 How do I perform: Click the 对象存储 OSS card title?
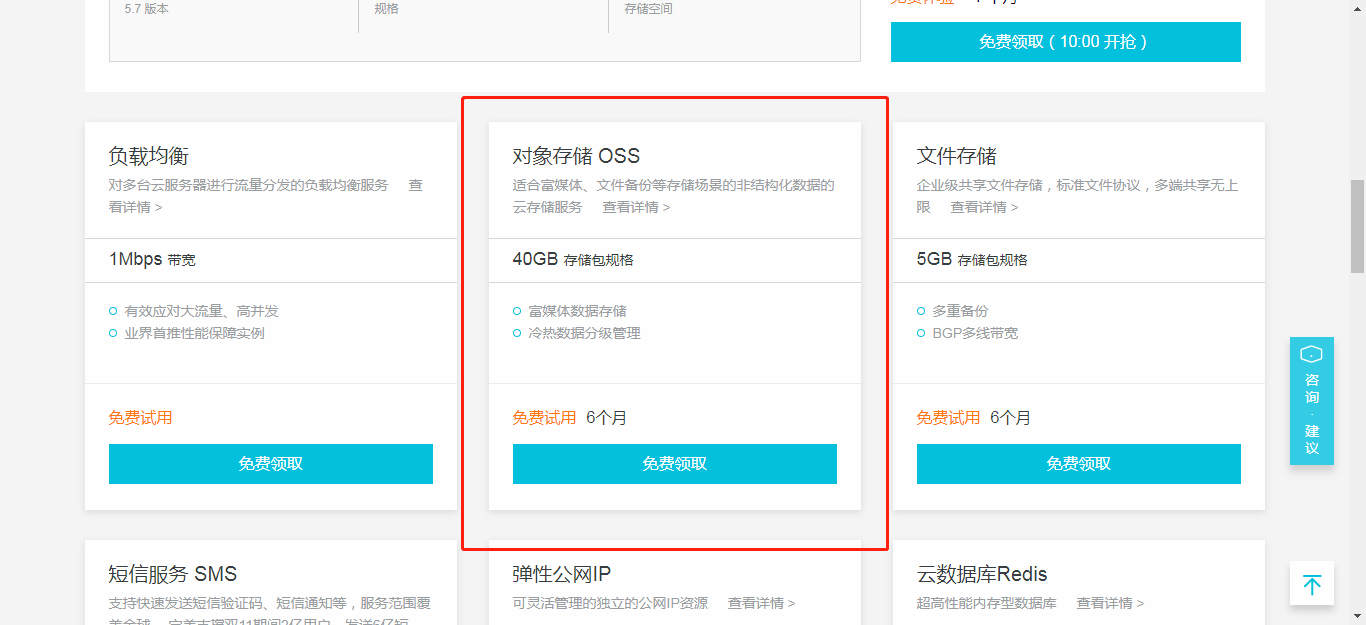(576, 156)
